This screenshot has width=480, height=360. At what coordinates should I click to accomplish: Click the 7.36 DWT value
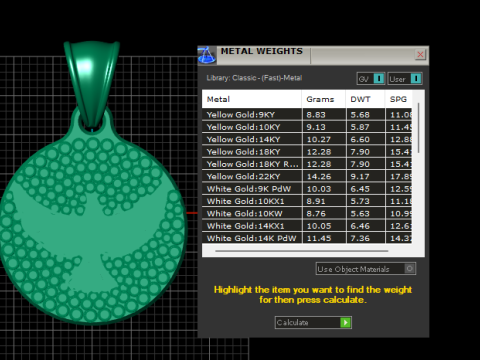click(360, 238)
